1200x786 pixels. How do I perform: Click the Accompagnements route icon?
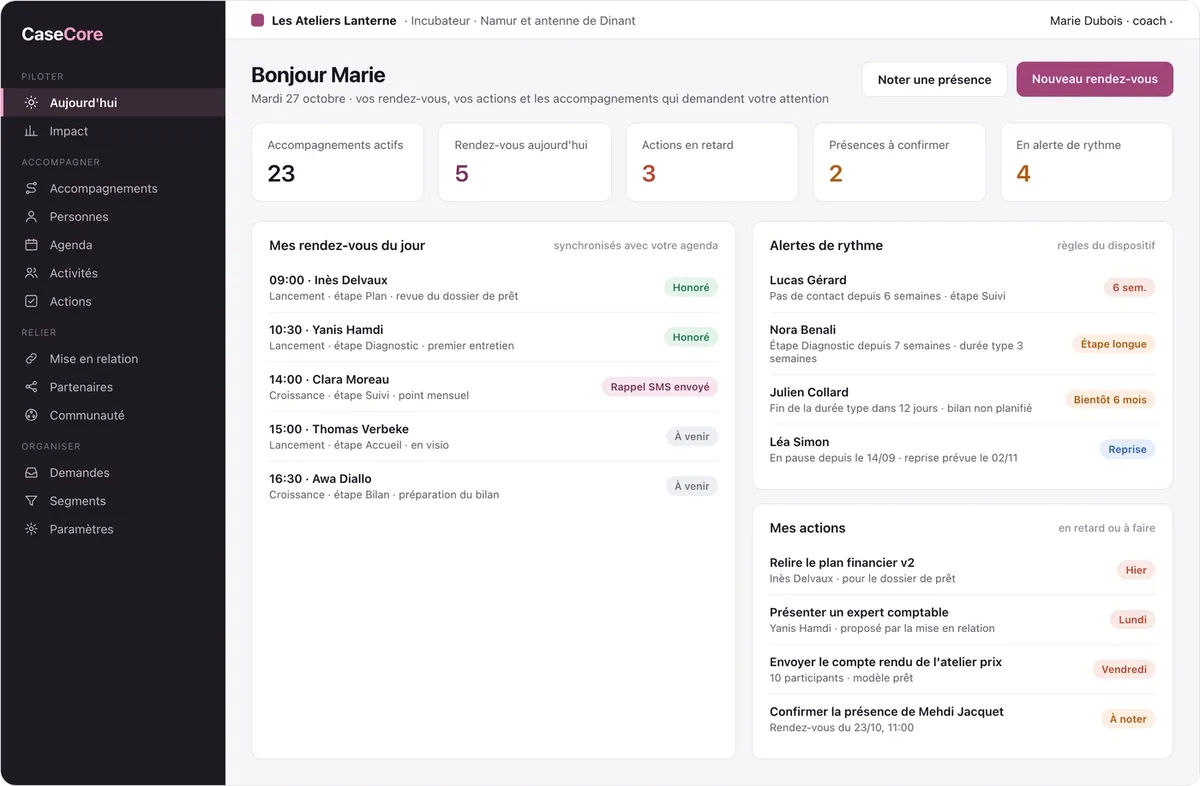[x=31, y=188]
